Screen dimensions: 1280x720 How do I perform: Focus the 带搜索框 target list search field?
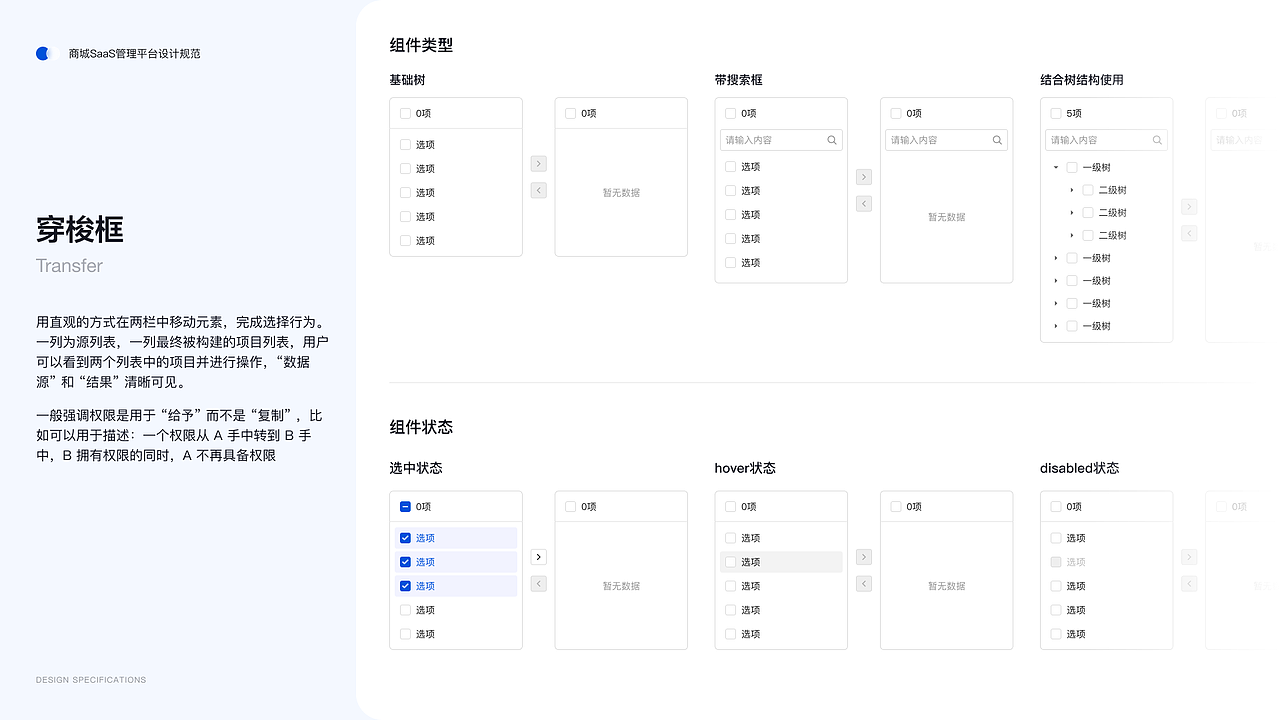(x=946, y=140)
